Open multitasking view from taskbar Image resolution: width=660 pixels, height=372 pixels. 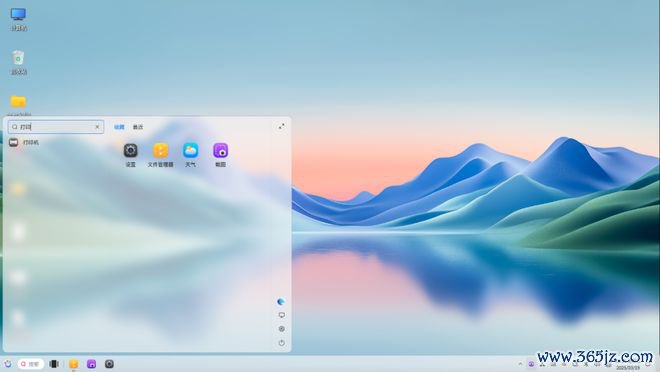(x=54, y=364)
